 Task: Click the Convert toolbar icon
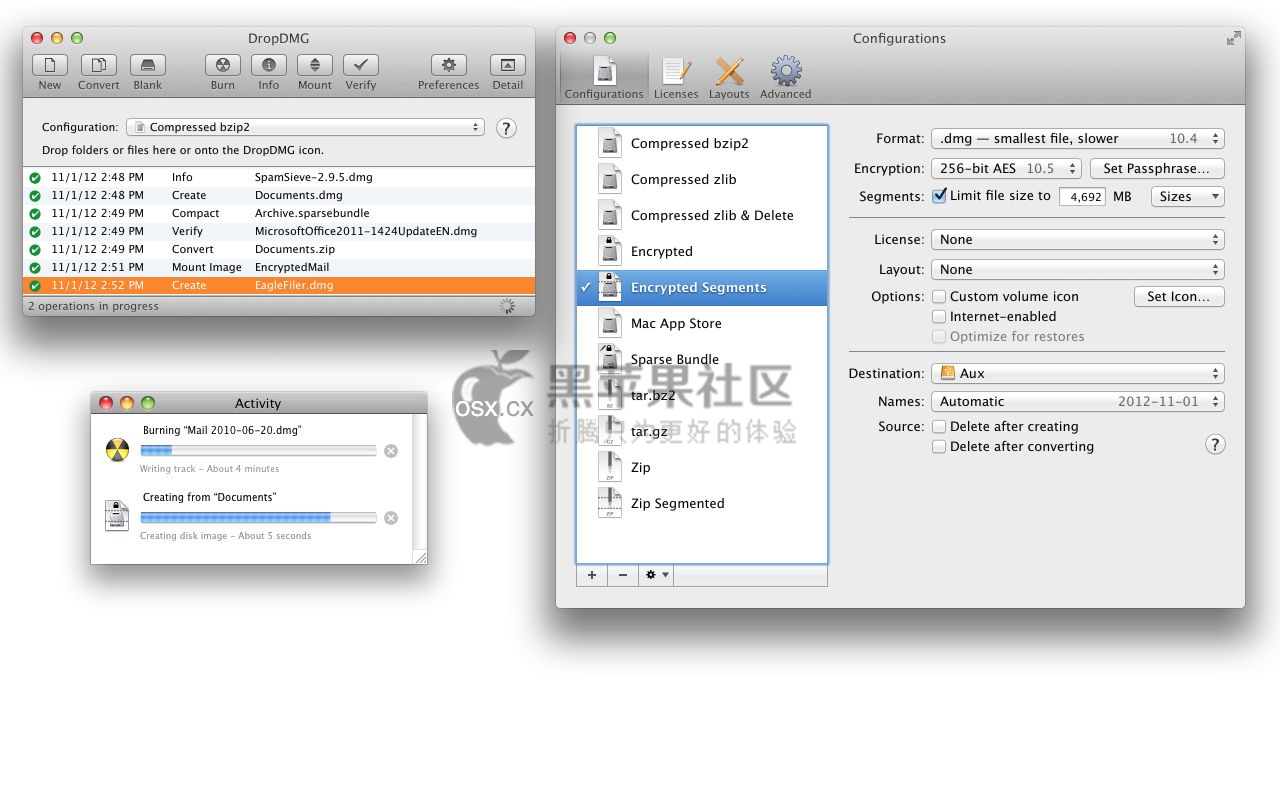(x=99, y=65)
